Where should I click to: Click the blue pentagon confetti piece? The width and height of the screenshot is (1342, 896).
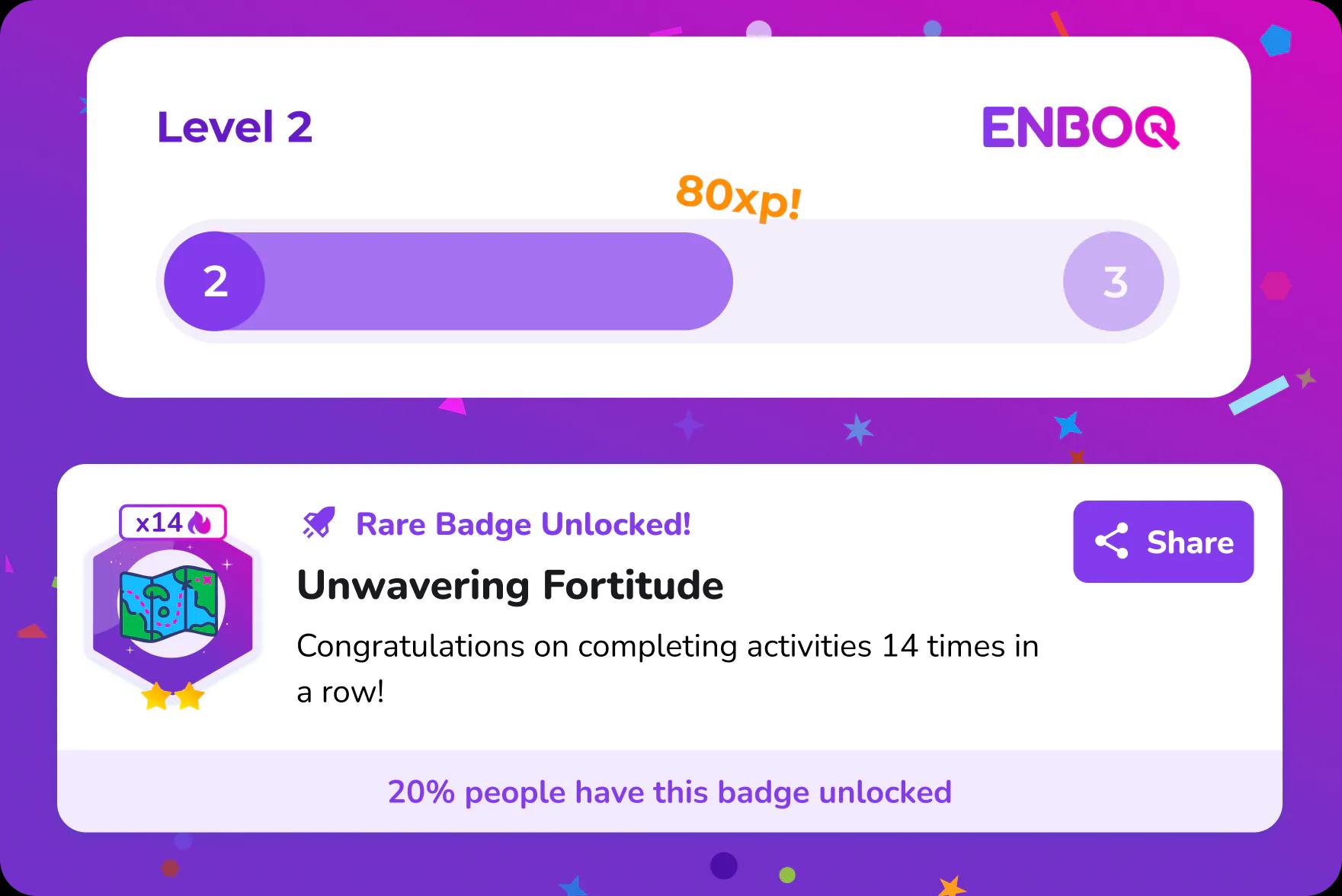click(x=1275, y=40)
